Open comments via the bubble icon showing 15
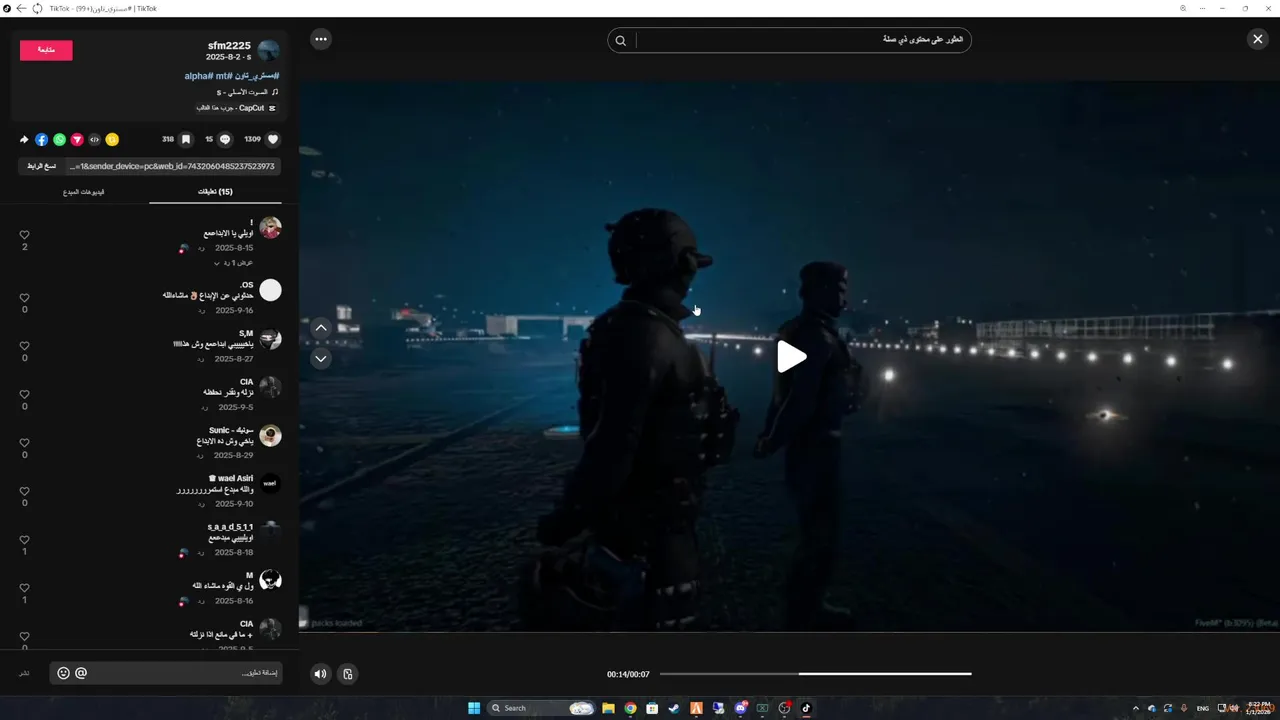Screen dimensions: 1280x720 coord(225,140)
